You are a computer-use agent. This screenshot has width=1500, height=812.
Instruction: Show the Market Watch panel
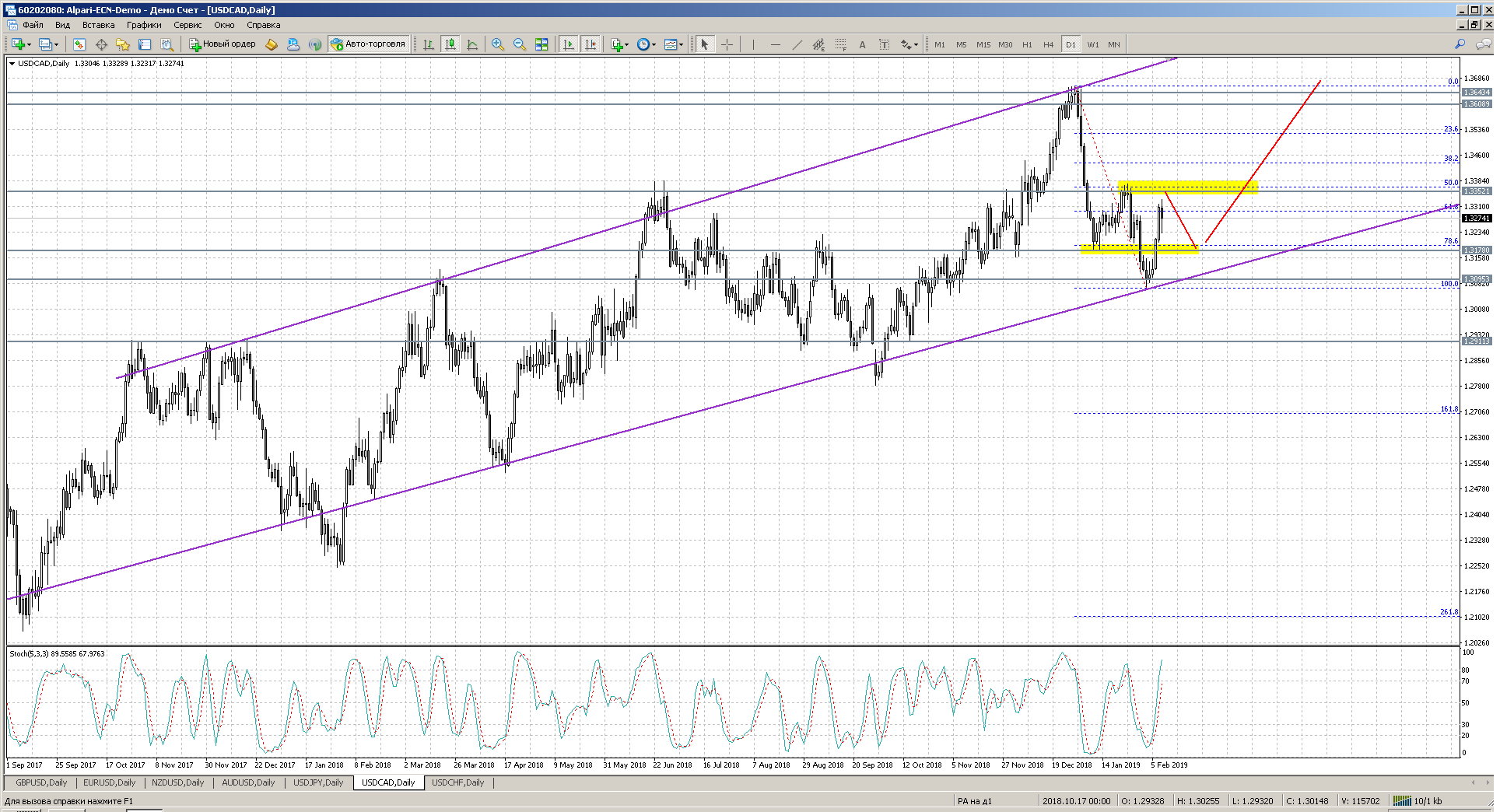[79, 44]
